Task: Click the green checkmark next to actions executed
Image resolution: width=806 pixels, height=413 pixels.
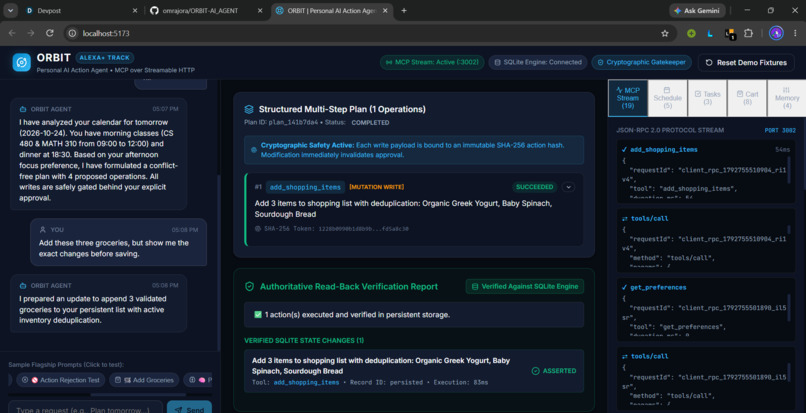Action: point(258,315)
